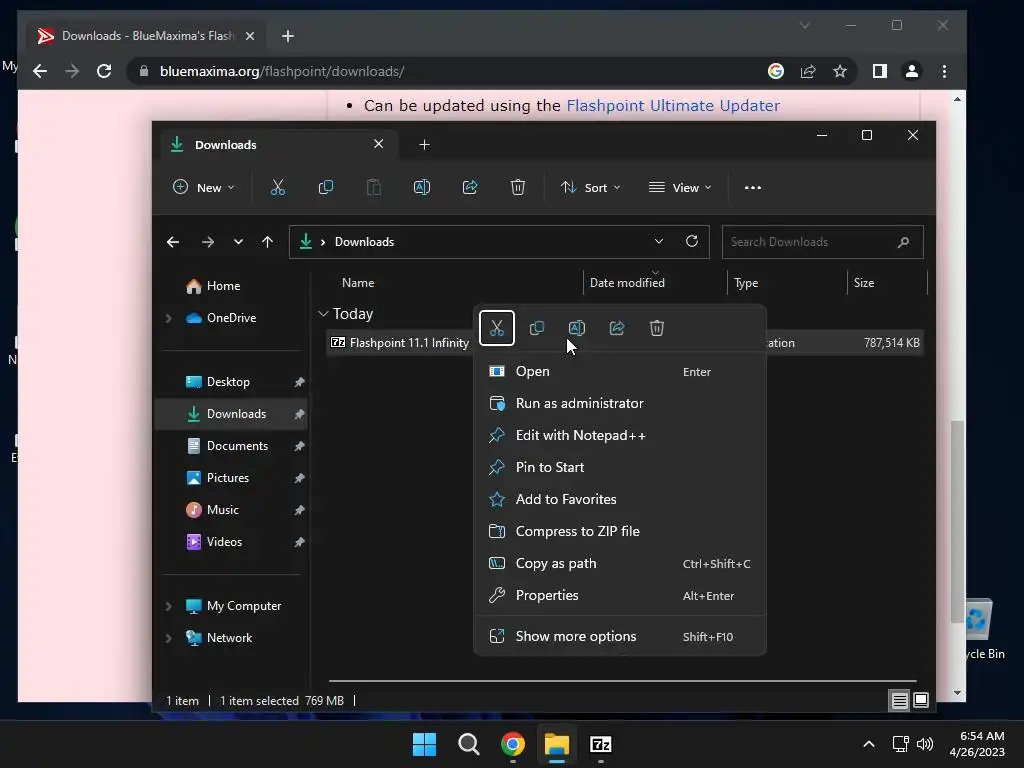Click Rename icon in Explorer toolbar
This screenshot has width=1024, height=768.
pos(422,187)
